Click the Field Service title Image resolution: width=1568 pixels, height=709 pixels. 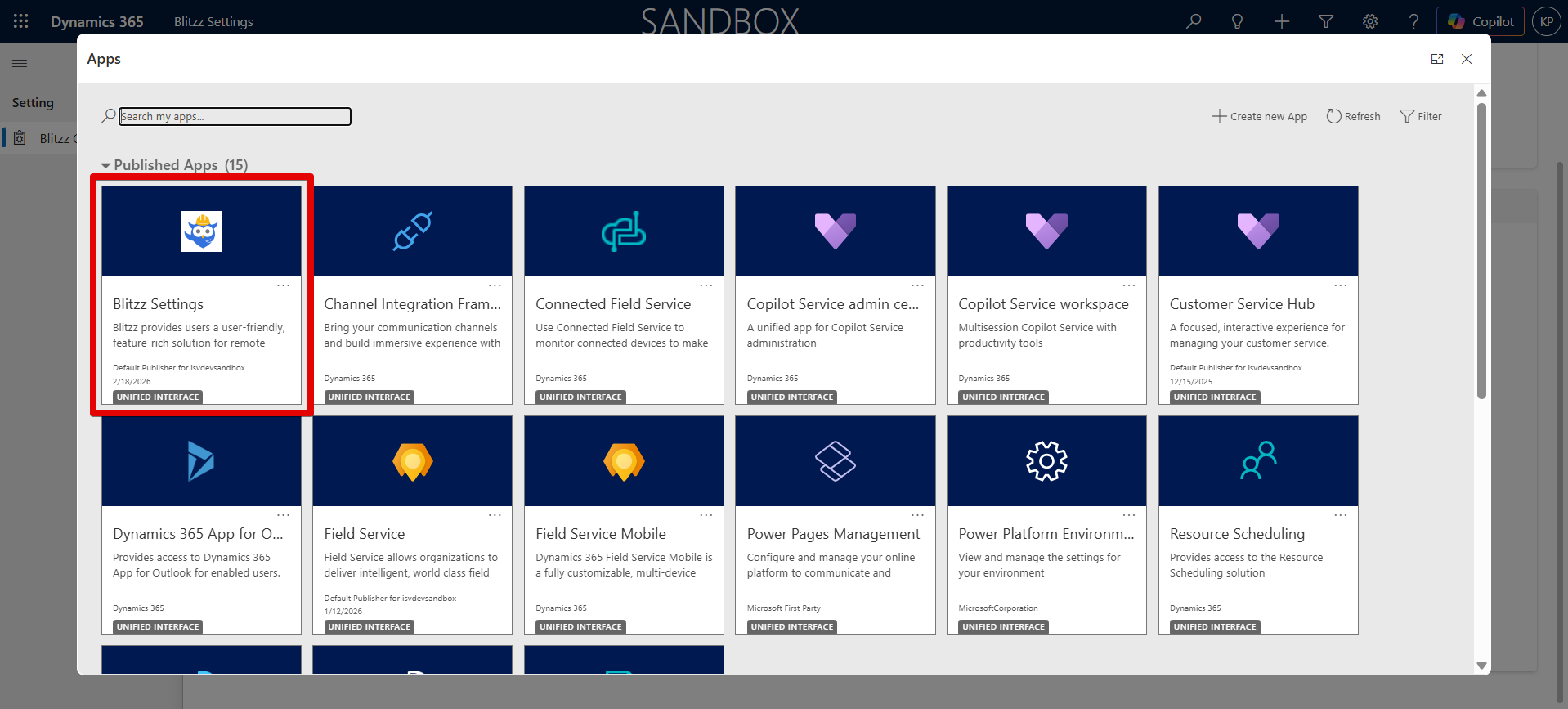365,534
